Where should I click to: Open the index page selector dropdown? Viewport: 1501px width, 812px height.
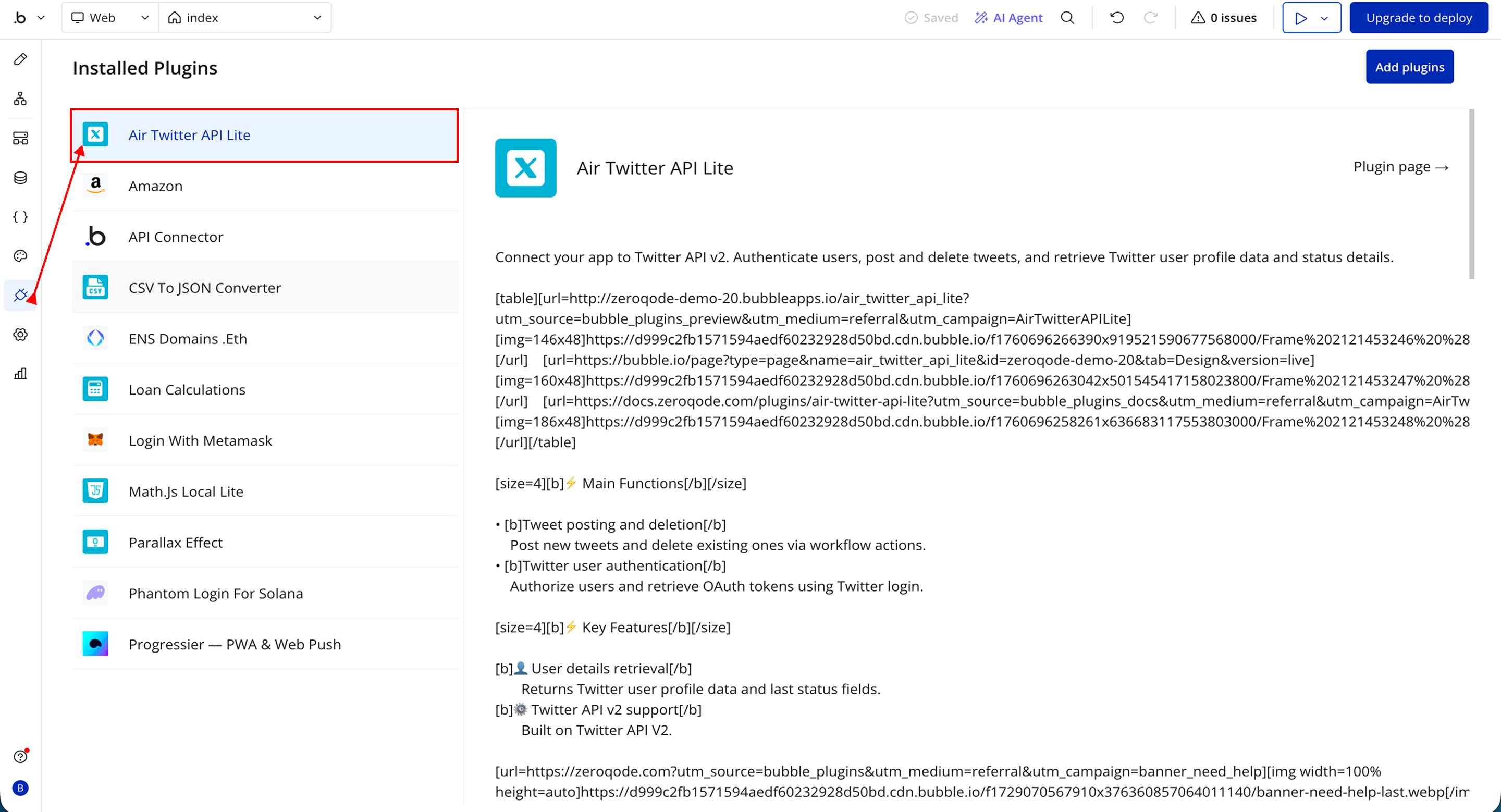pyautogui.click(x=245, y=18)
